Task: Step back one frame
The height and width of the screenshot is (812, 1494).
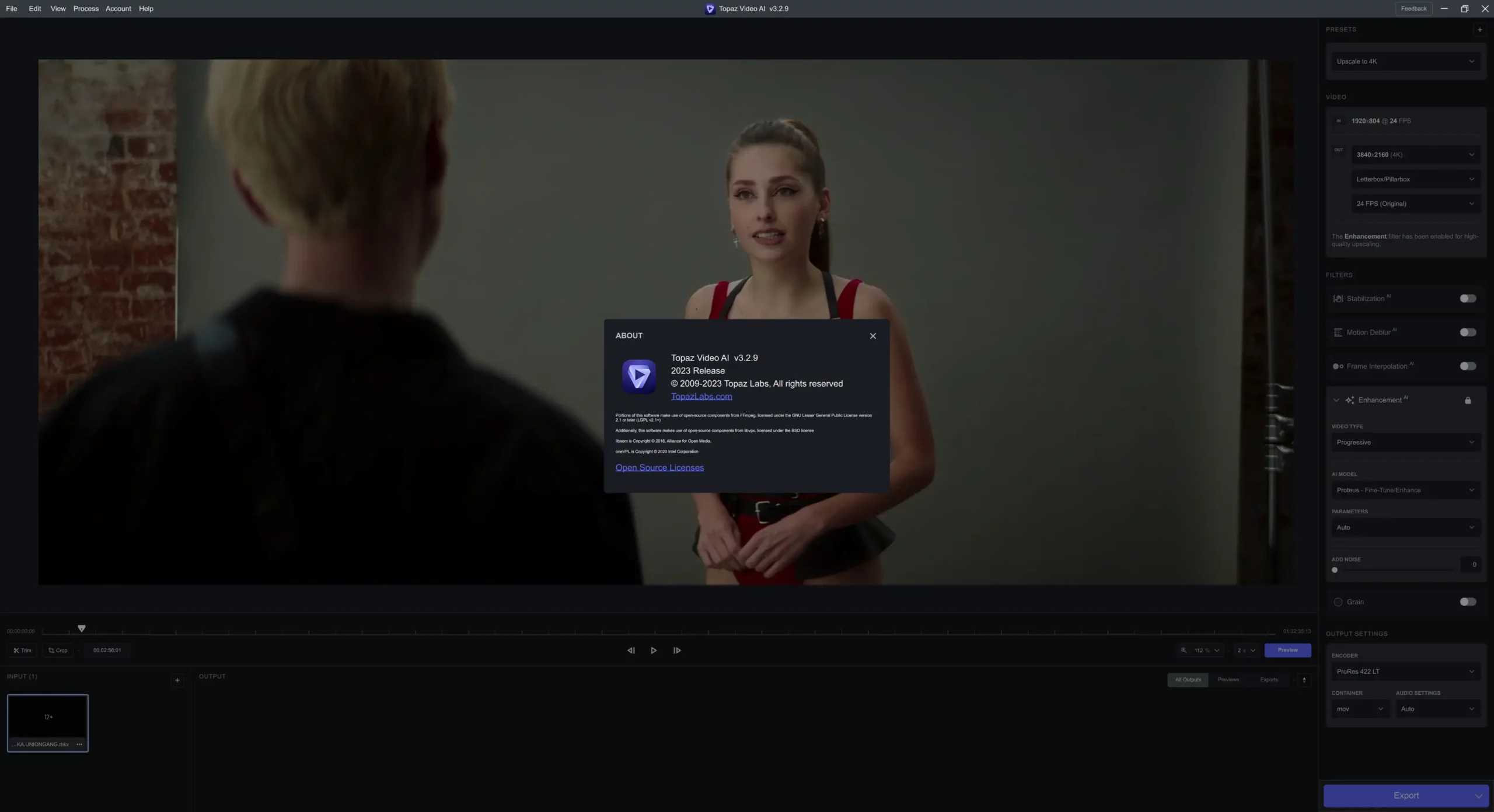Action: (631, 650)
